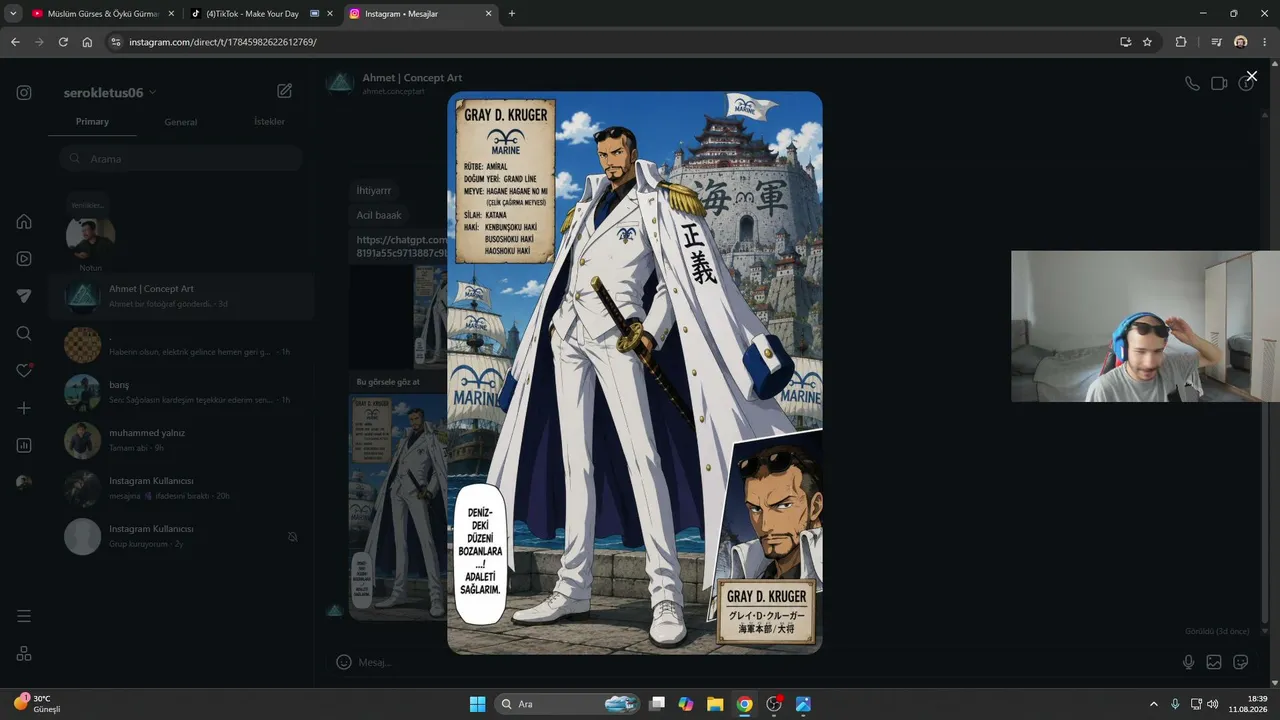Viewport: 1280px width, 720px height.
Task: Click the instagram.com address bar
Action: click(x=610, y=42)
